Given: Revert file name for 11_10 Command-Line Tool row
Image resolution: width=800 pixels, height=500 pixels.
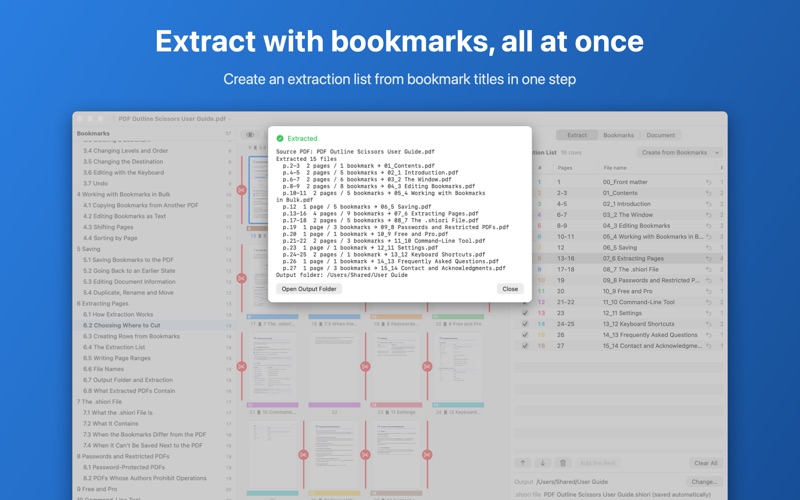Looking at the screenshot, I should tap(709, 302).
